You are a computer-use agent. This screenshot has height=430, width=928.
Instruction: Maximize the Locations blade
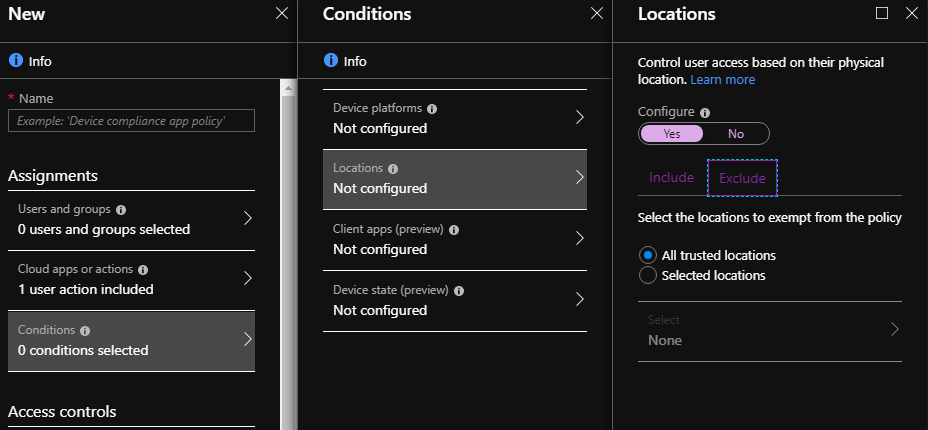(881, 14)
